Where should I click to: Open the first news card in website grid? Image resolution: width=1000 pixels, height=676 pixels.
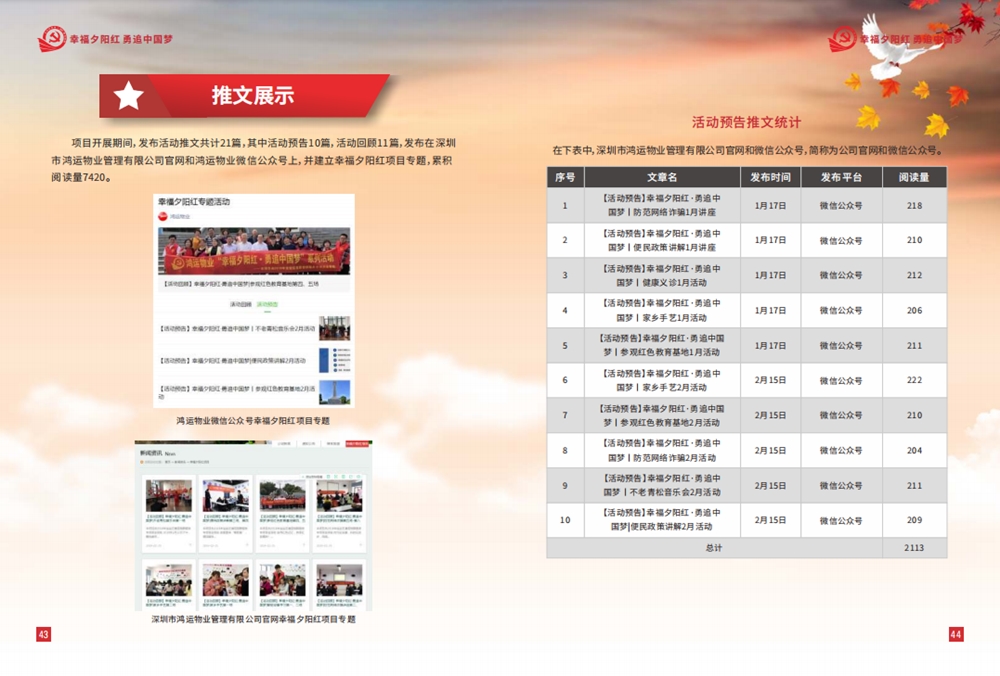pyautogui.click(x=169, y=514)
